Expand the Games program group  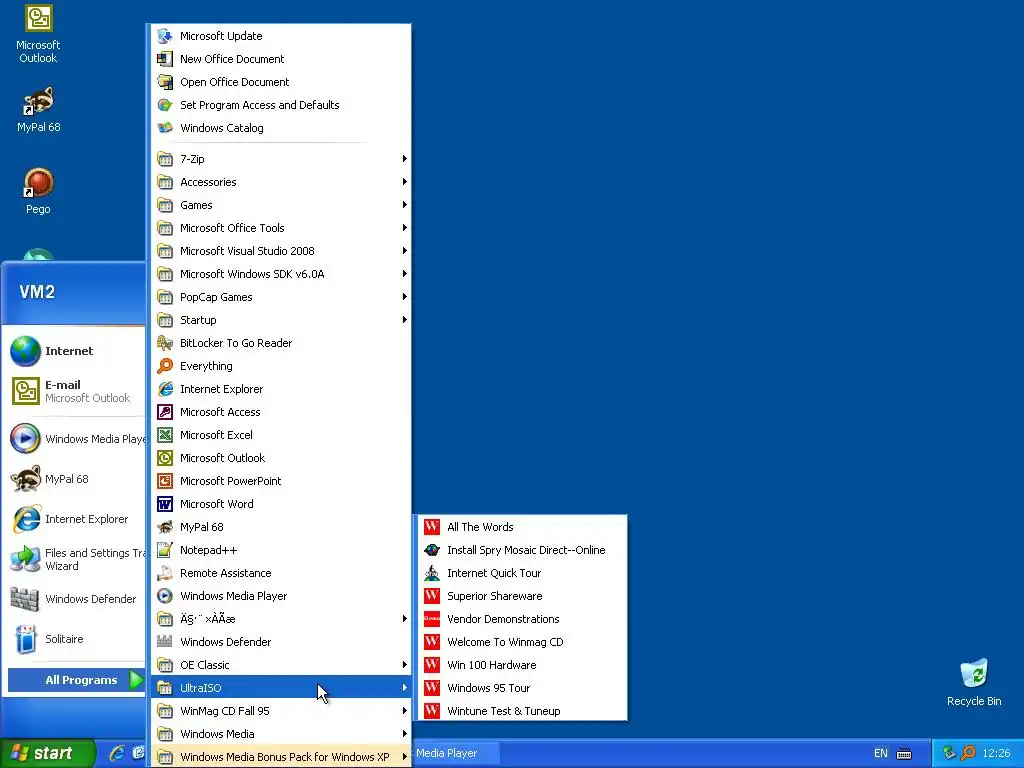point(281,205)
